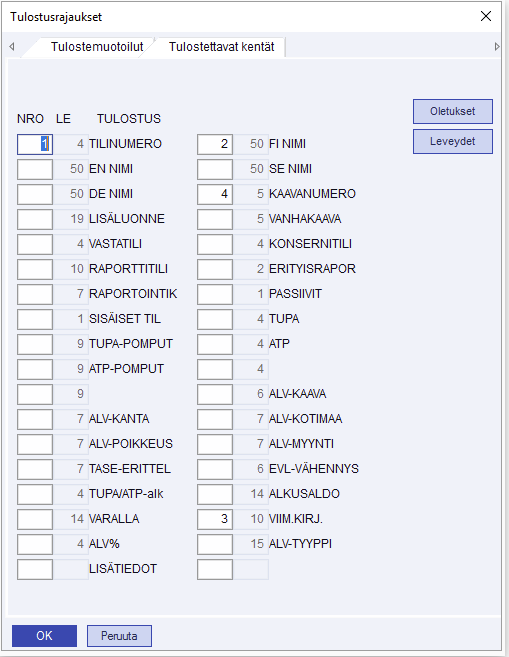Click the Oletukset button

(x=452, y=111)
